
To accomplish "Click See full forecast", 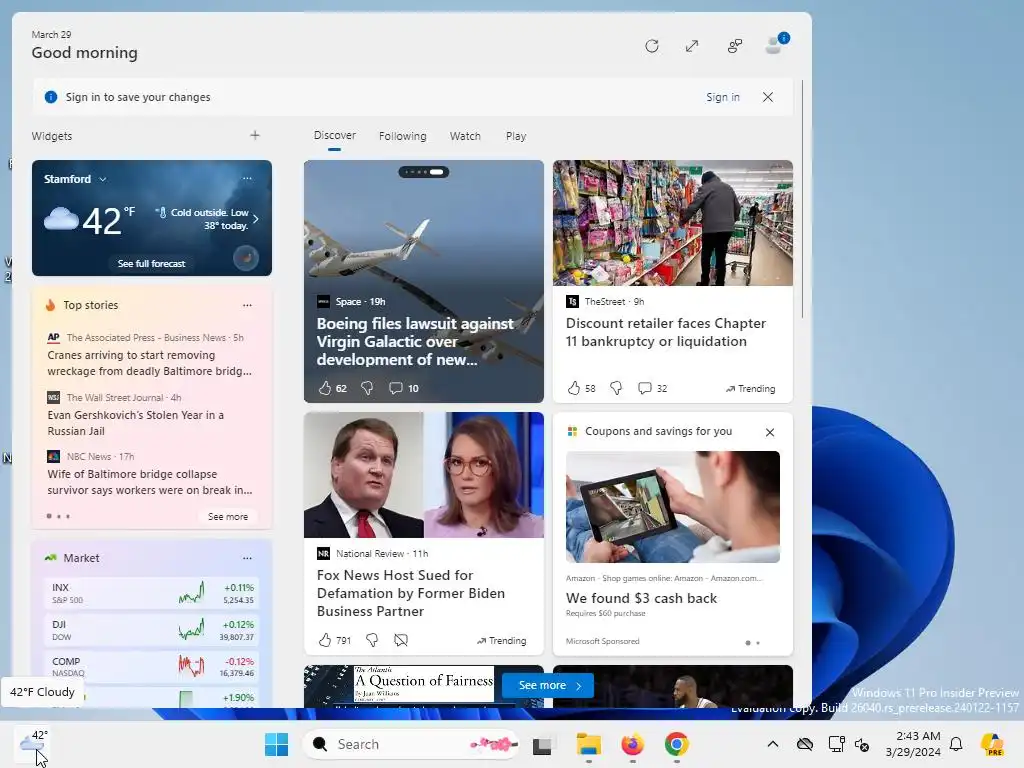I will tap(152, 263).
